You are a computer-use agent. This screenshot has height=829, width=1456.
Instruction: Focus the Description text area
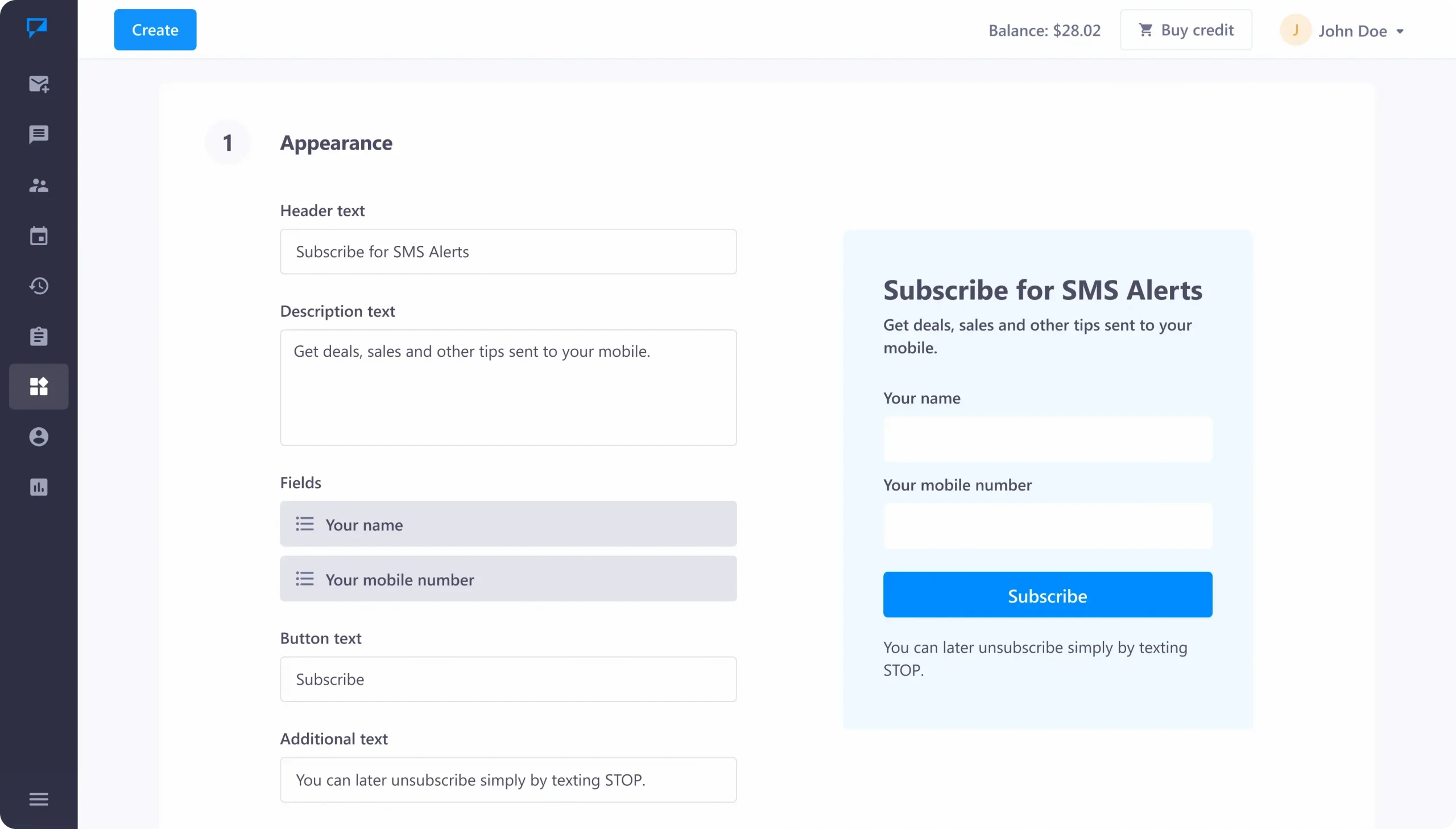508,387
